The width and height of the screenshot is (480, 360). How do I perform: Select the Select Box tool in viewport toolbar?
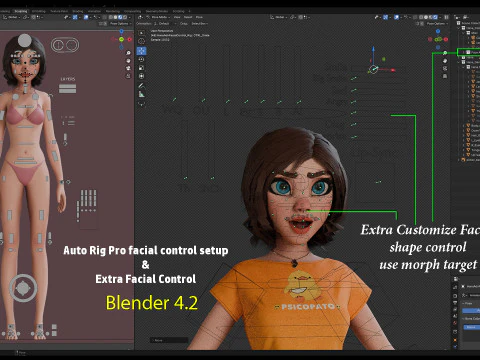141,33
